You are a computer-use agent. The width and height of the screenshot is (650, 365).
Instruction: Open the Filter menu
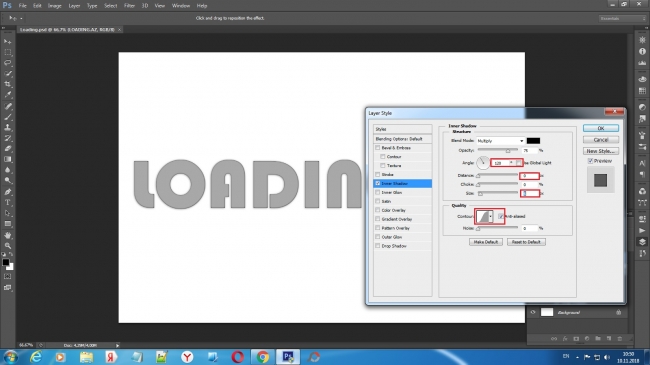pyautogui.click(x=129, y=6)
